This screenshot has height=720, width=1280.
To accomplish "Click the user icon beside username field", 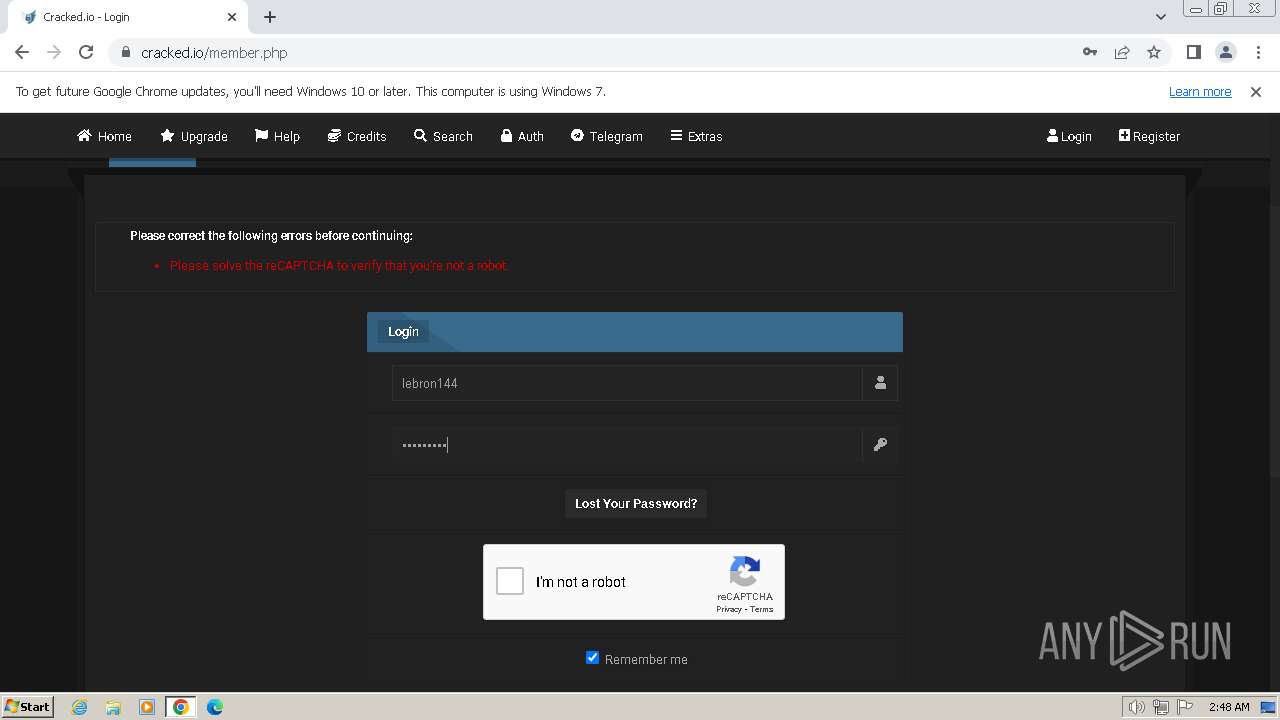I will pyautogui.click(x=880, y=383).
